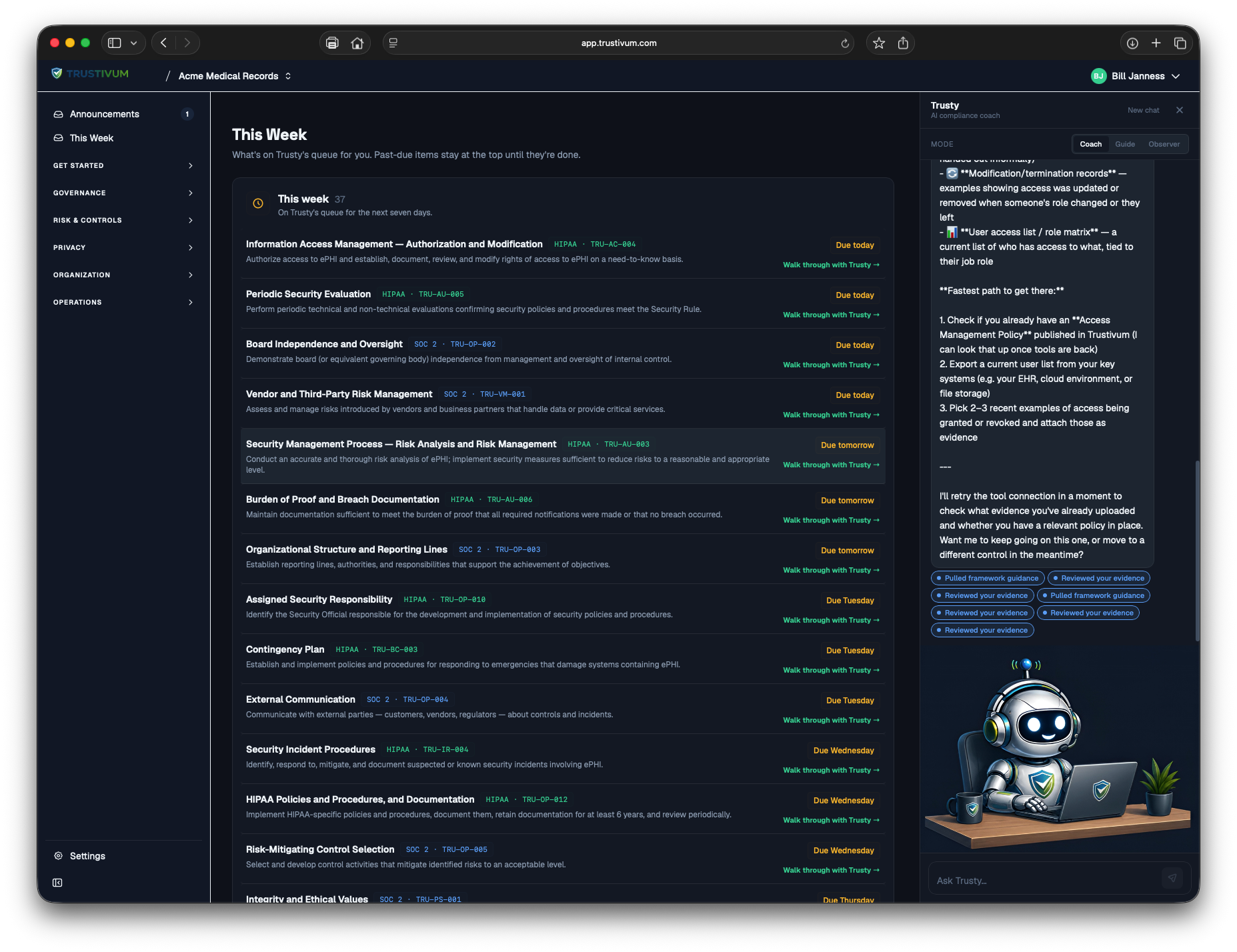The width and height of the screenshot is (1237, 952).
Task: Walk through Board Independence and Oversight
Action: pyautogui.click(x=831, y=365)
